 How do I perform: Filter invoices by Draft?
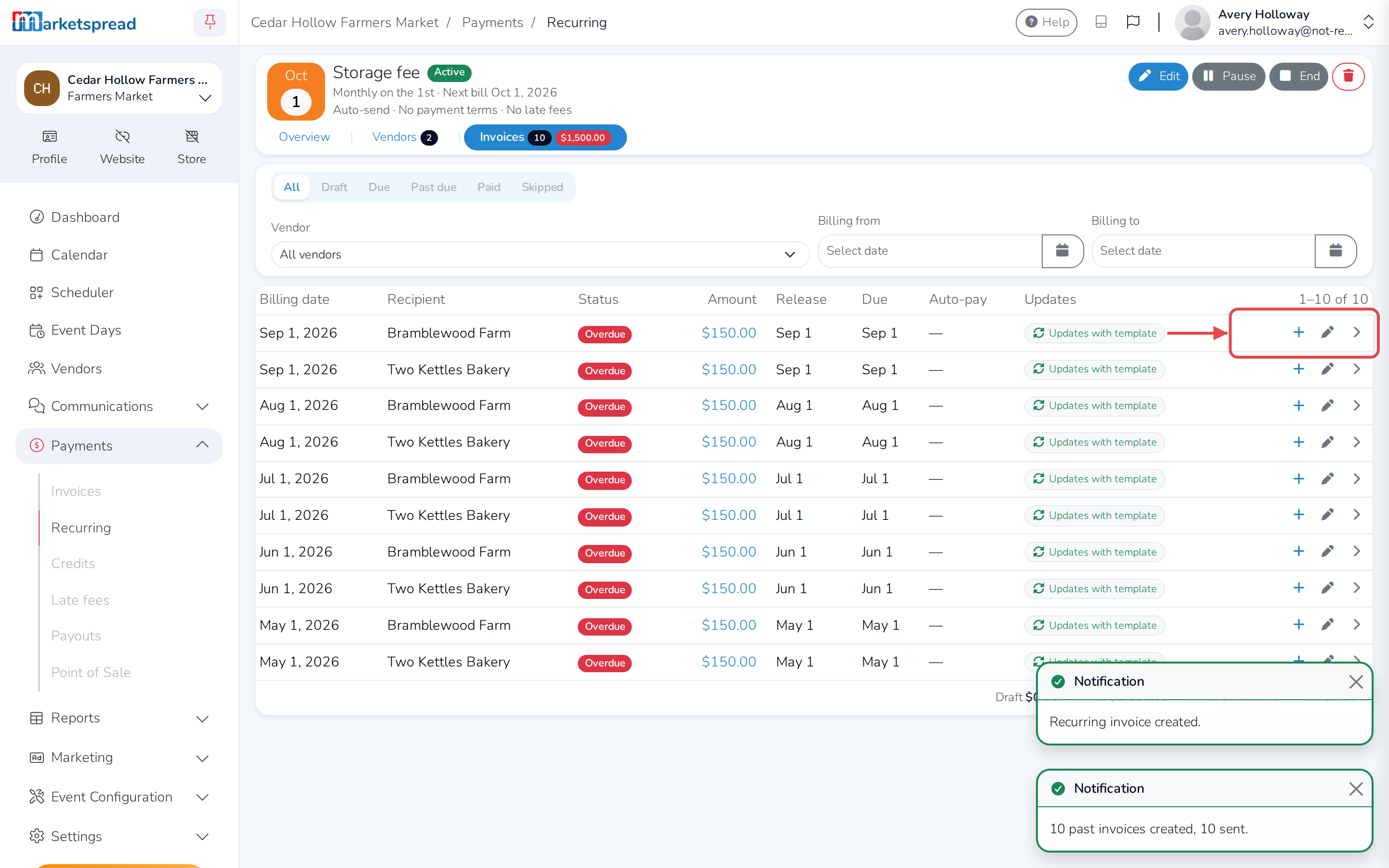pos(334,187)
